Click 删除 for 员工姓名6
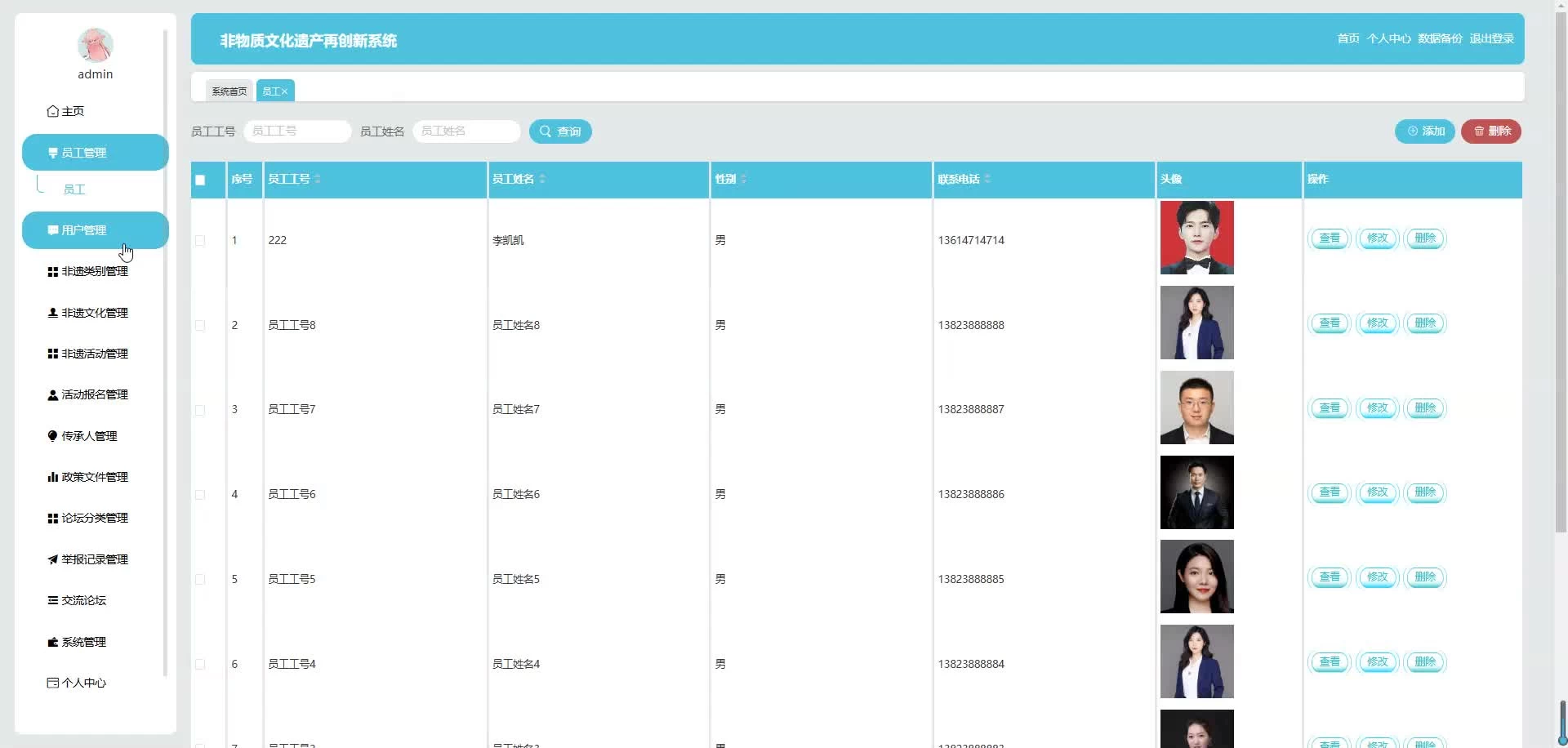 pyautogui.click(x=1425, y=492)
